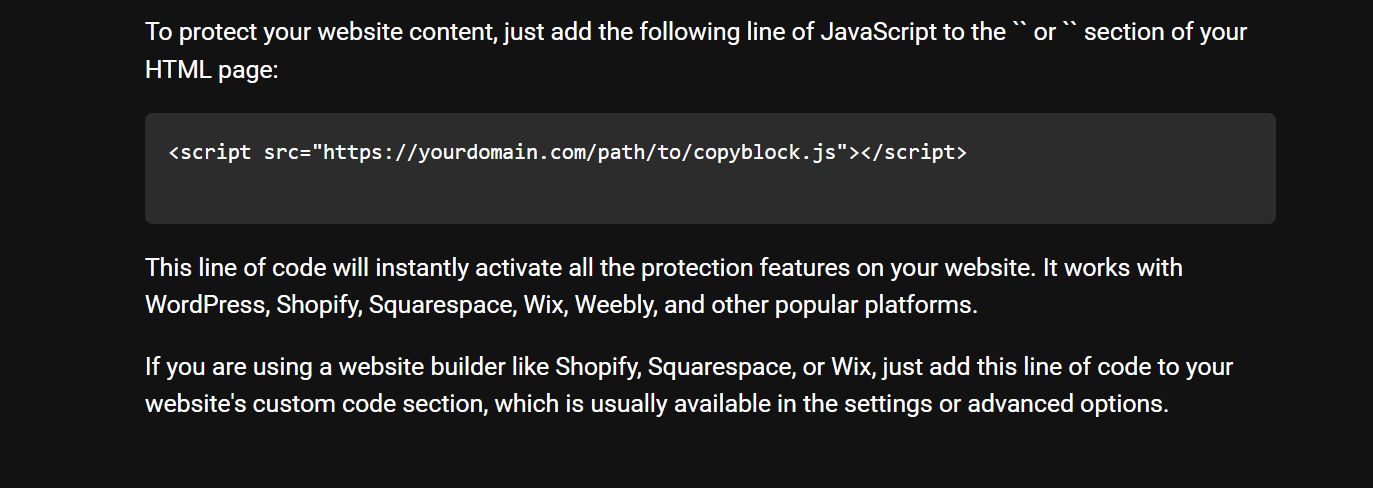Click the phrase 'other popular platforms'
1373x488 pixels.
point(843,305)
